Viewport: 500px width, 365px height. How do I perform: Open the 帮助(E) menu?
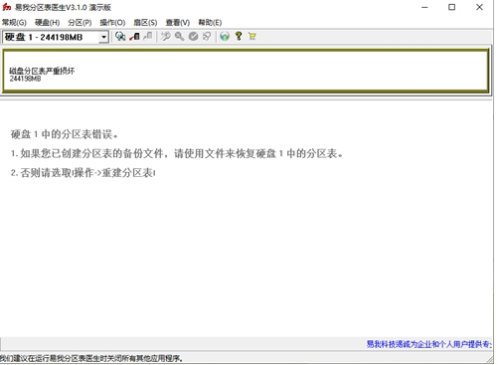coord(210,23)
